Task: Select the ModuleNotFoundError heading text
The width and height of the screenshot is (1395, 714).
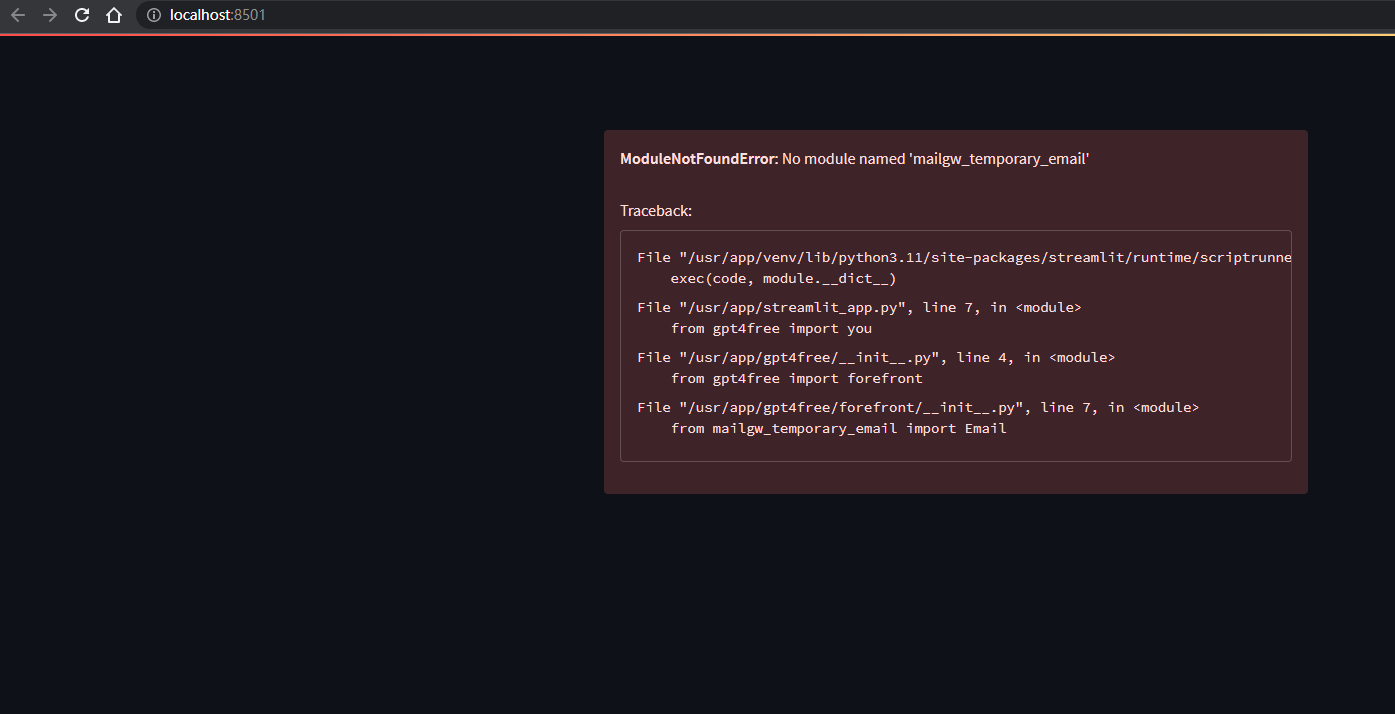Action: (697, 159)
